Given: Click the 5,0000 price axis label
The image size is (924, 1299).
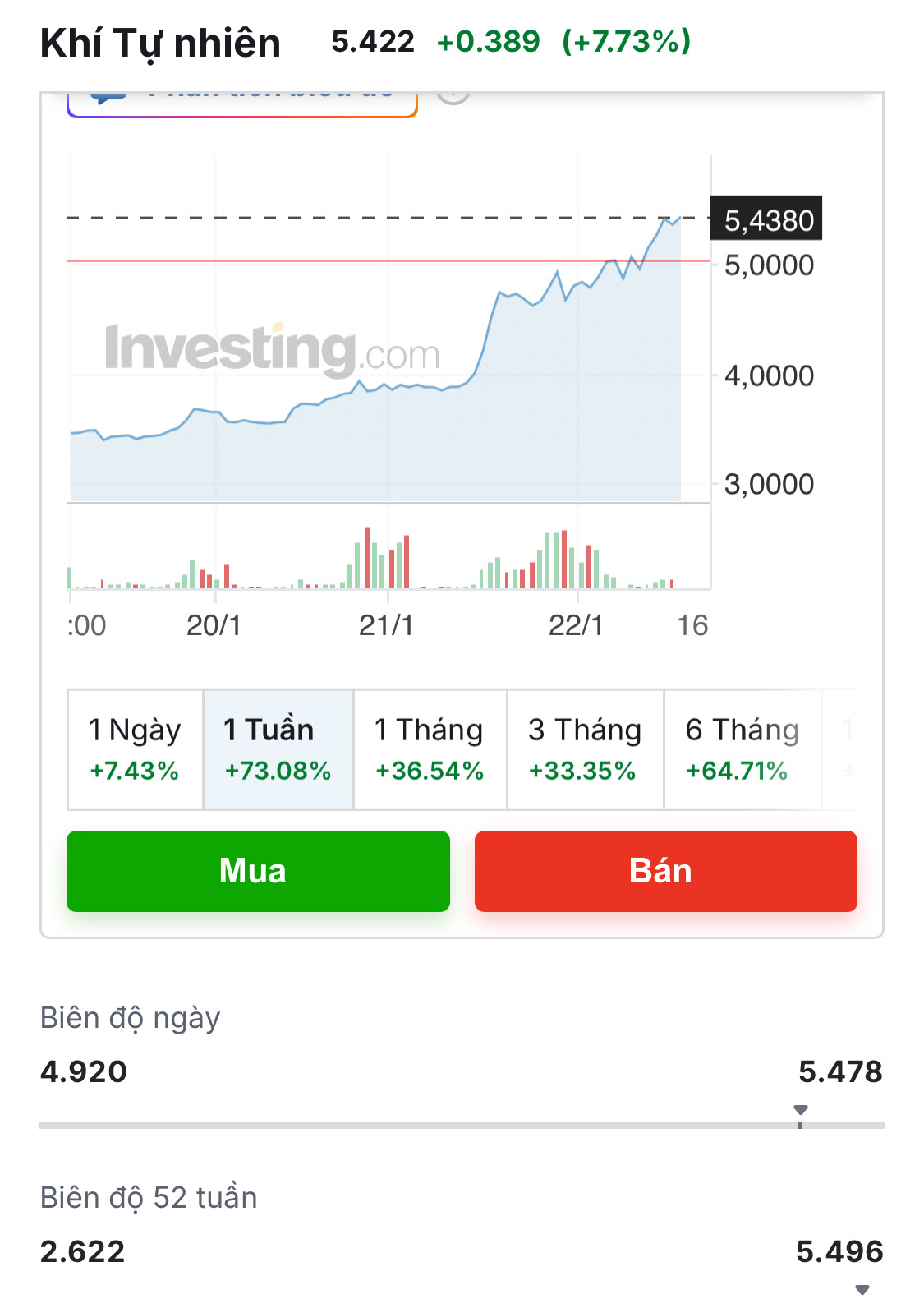Looking at the screenshot, I should [769, 265].
